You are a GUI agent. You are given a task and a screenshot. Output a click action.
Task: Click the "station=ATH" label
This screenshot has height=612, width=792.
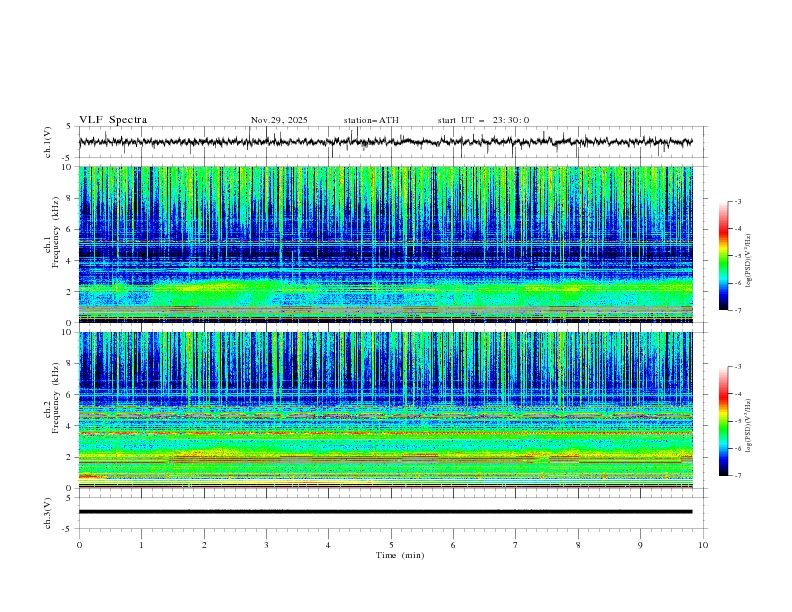[x=371, y=120]
